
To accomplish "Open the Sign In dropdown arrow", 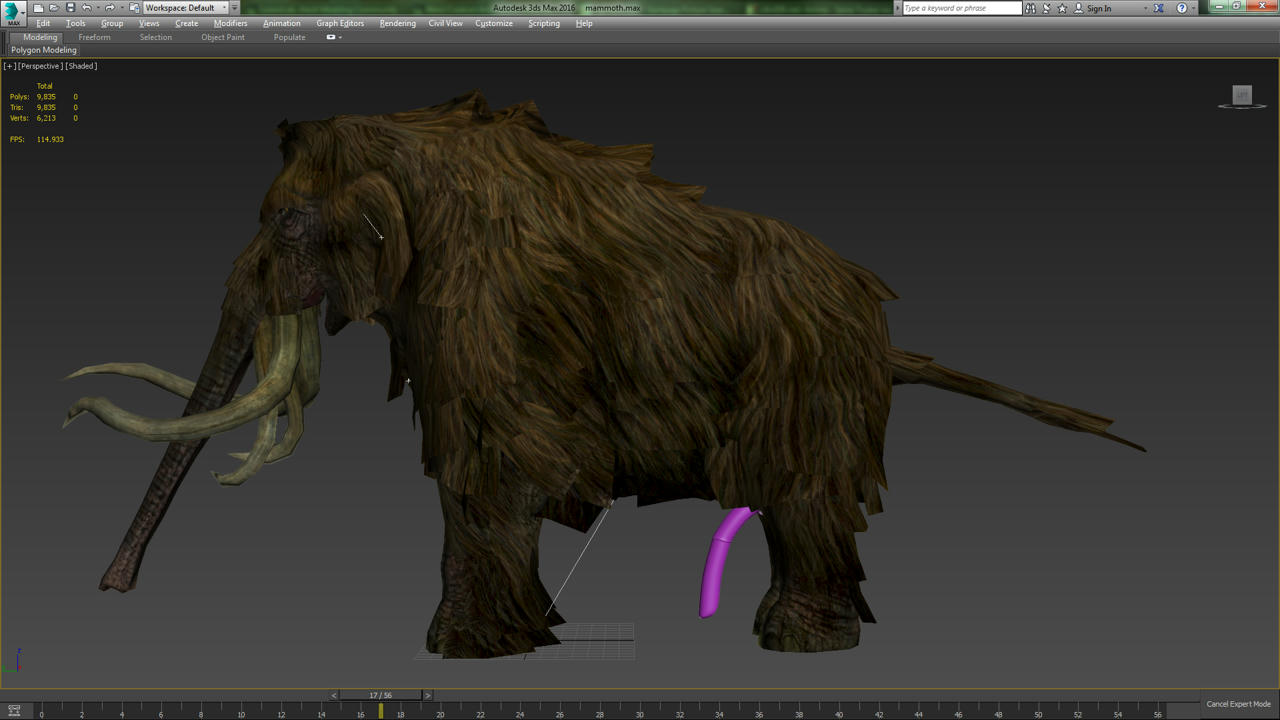I will coord(1145,8).
